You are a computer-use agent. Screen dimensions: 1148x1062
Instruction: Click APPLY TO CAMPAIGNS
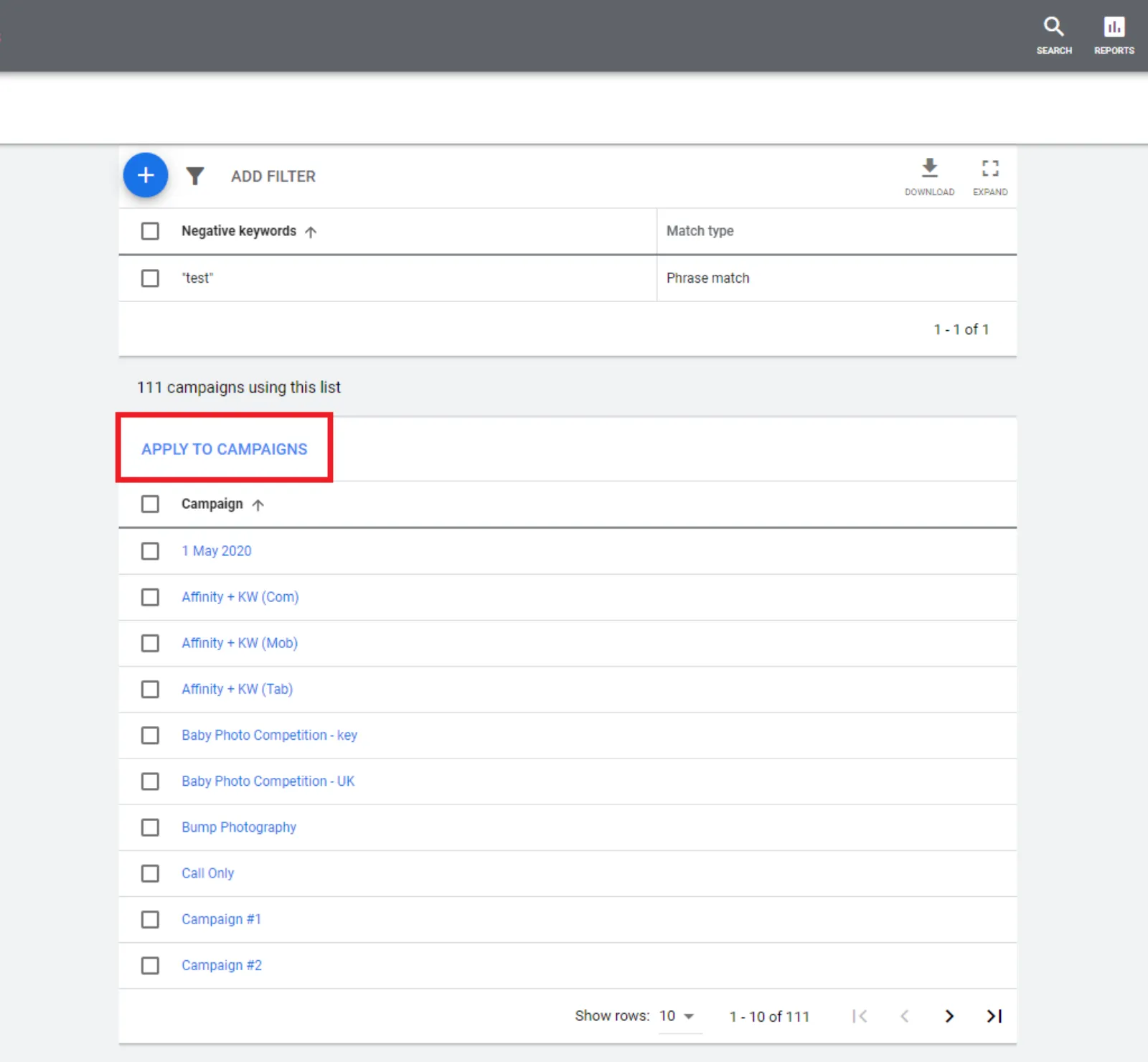click(x=224, y=449)
